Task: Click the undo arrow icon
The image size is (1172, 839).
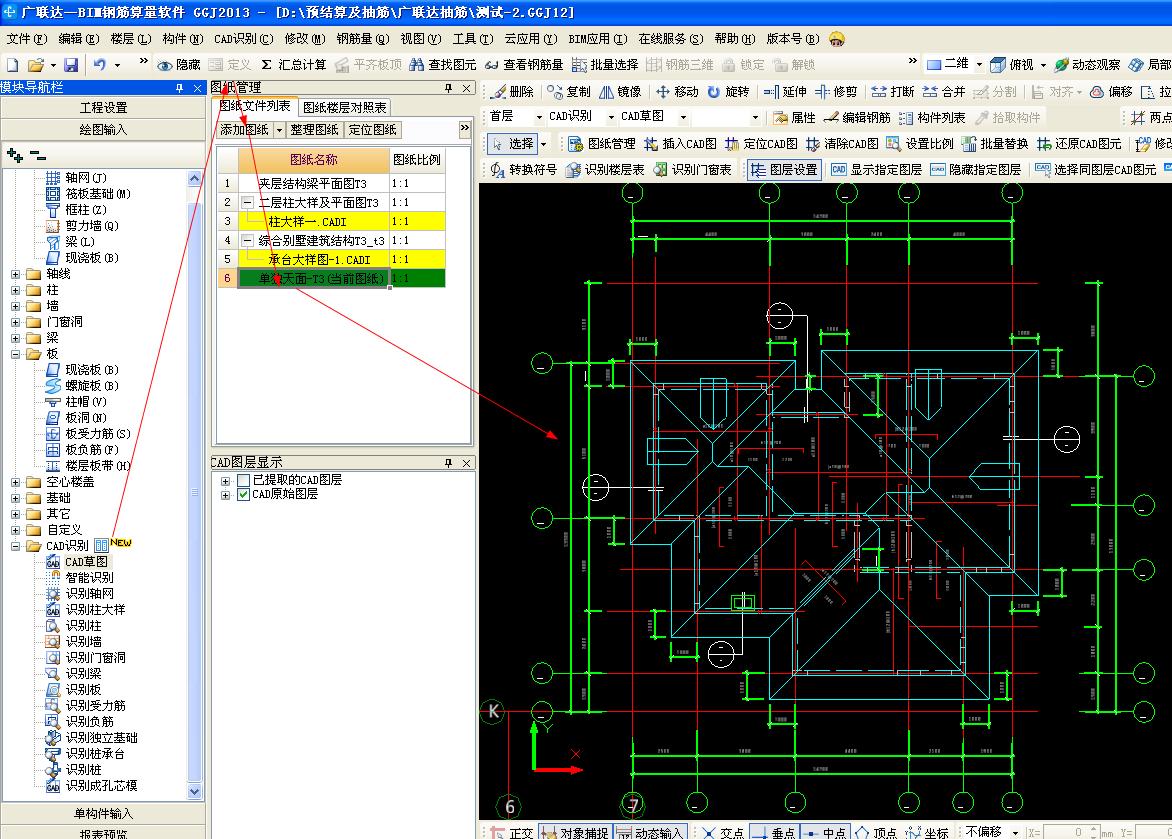Action: pos(99,65)
